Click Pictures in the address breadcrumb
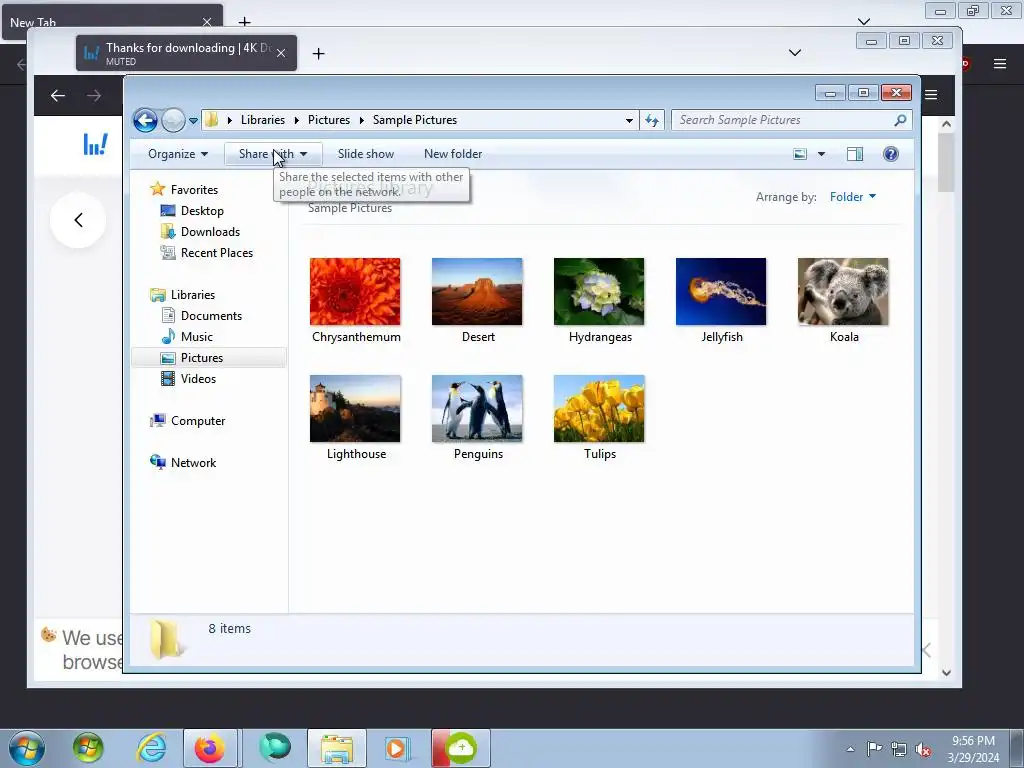 (328, 120)
